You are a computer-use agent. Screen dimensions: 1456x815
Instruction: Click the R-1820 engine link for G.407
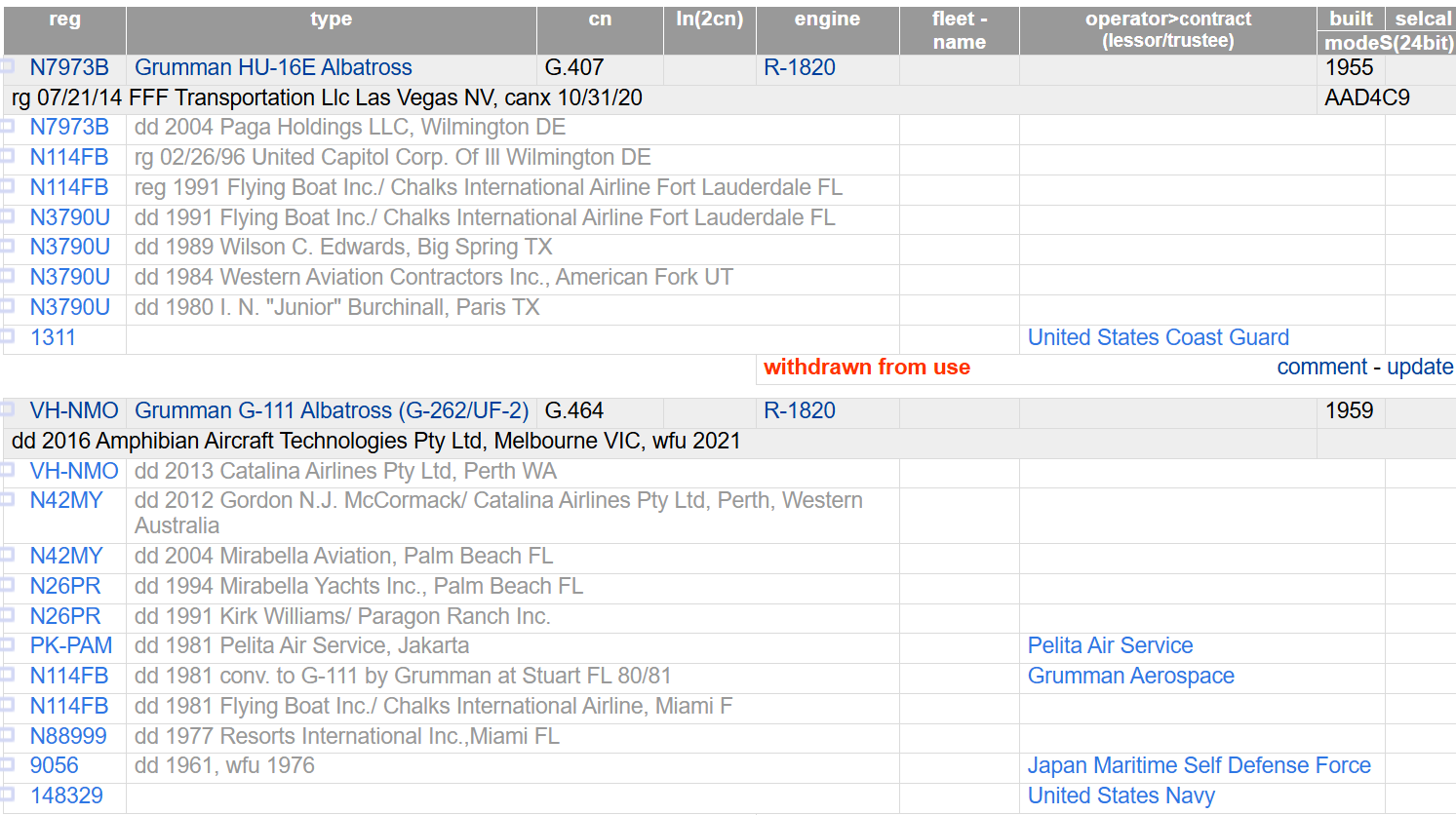(799, 67)
